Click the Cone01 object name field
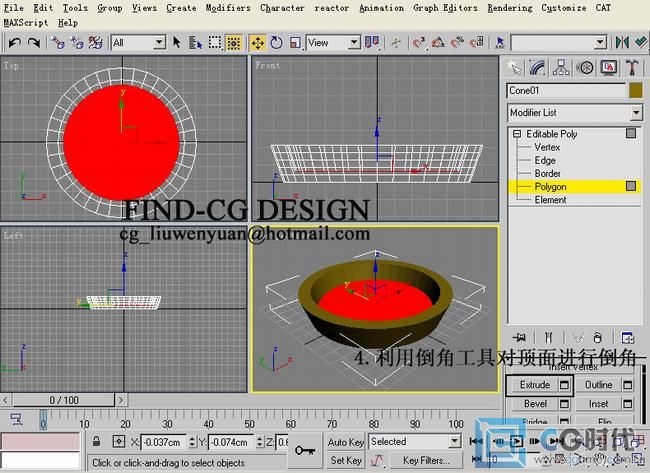Image resolution: width=650 pixels, height=473 pixels. click(566, 91)
